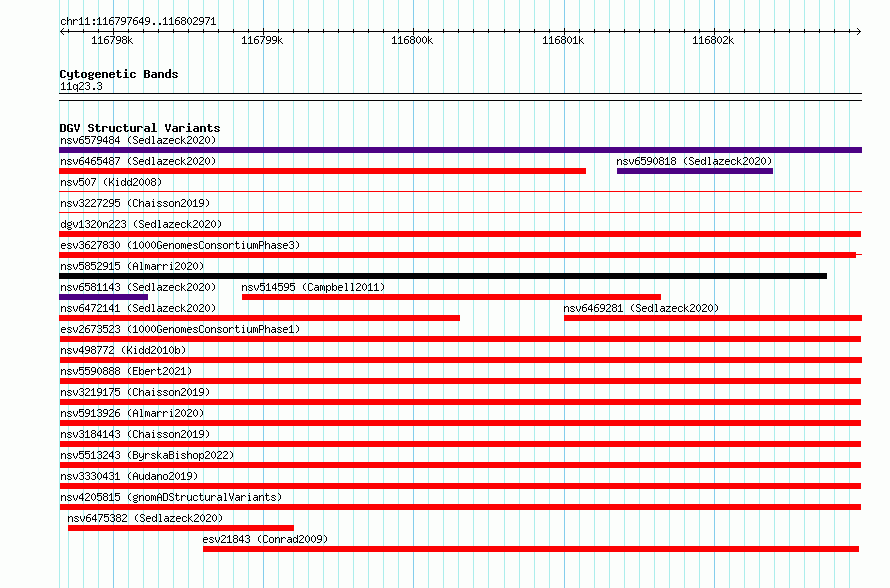The width and height of the screenshot is (890, 588).
Task: Click the Cytogenetic Bands track title
Action: pyautogui.click(x=119, y=74)
